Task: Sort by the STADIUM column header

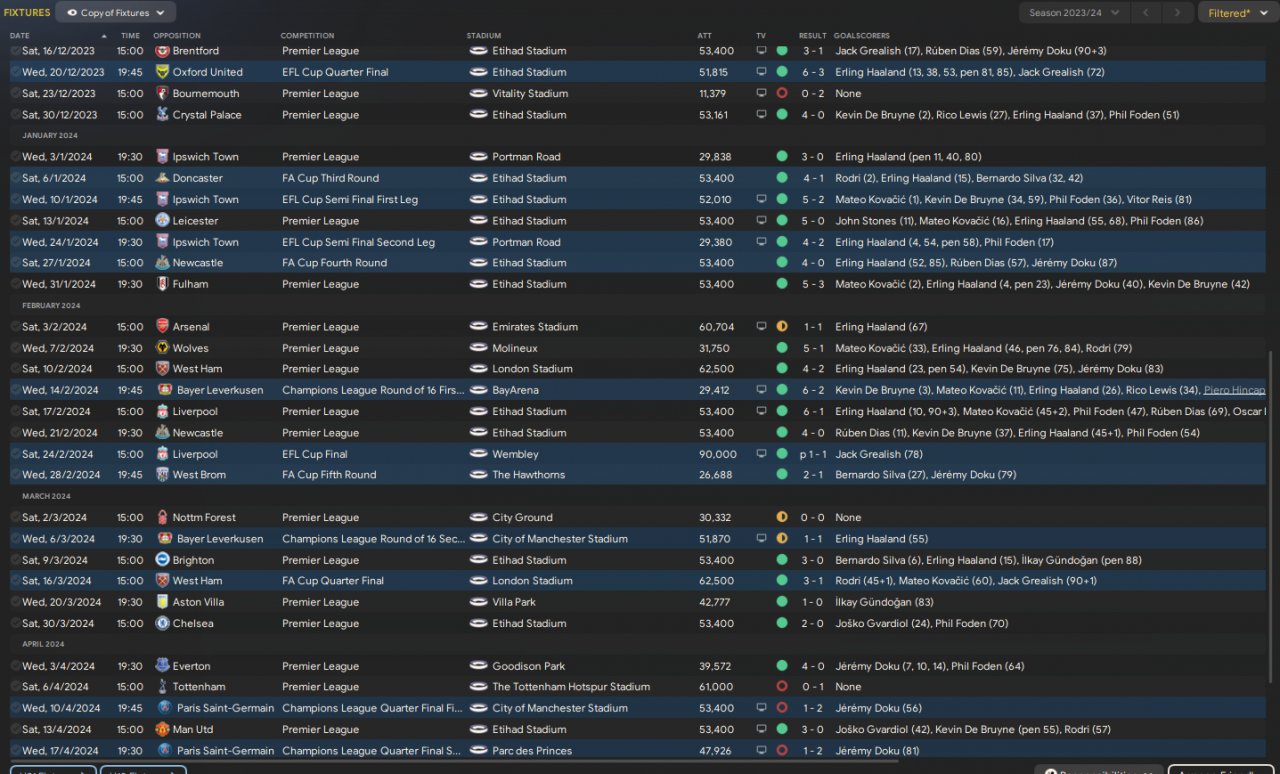Action: point(484,36)
